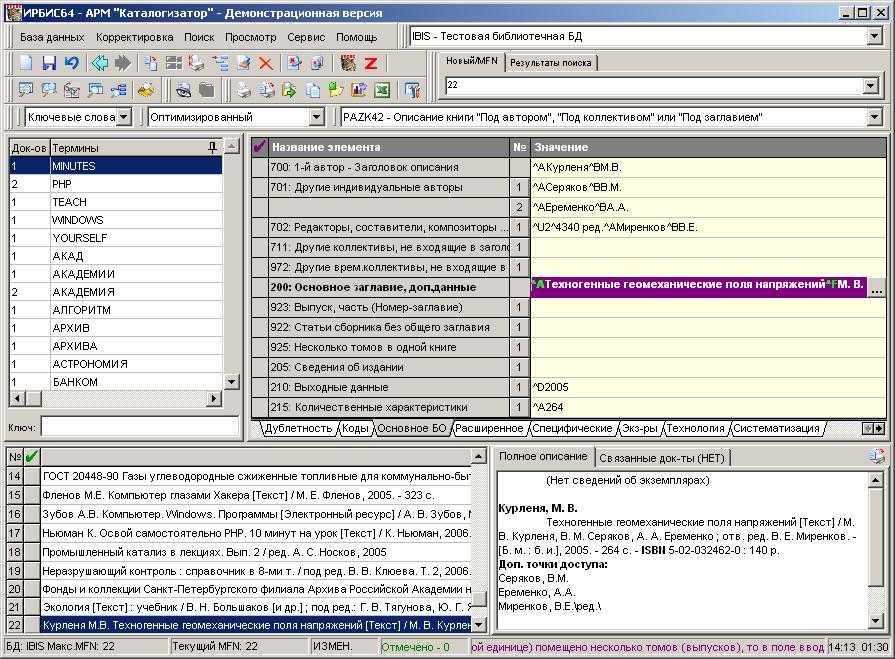Expand the 'Ключевые слова' dictionary dropdown
895x659 pixels.
tap(123, 117)
